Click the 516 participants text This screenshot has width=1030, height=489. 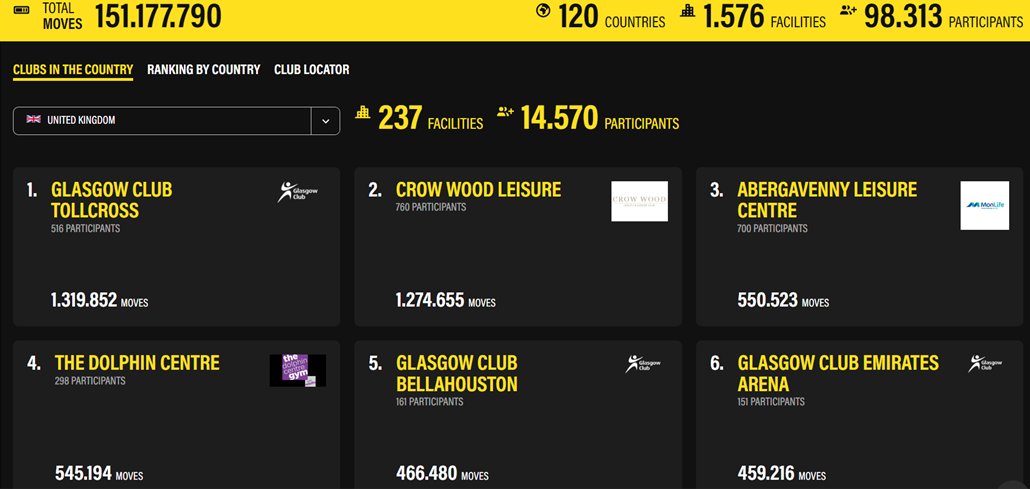click(x=85, y=229)
